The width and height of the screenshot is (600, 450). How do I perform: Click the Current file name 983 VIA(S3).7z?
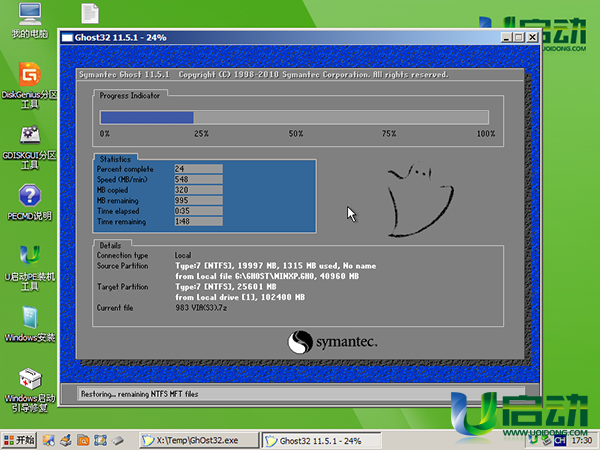(x=201, y=308)
